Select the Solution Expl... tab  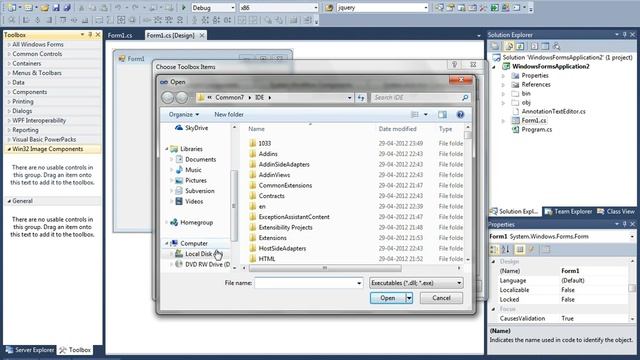515,211
